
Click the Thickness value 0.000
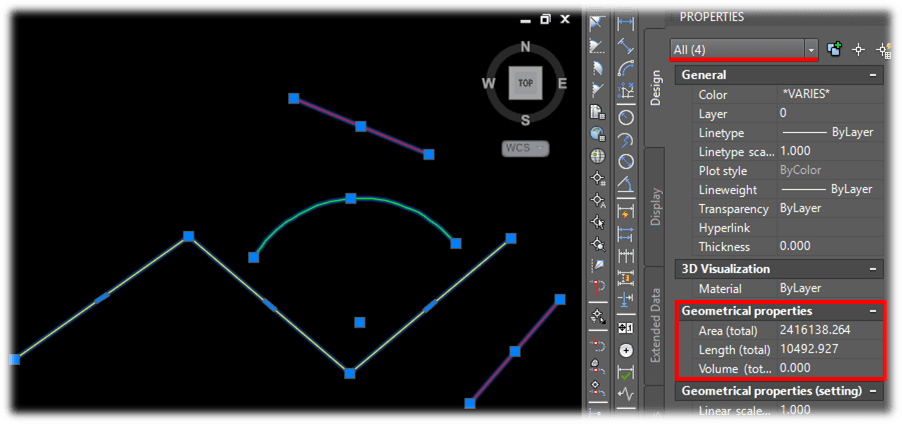point(795,246)
